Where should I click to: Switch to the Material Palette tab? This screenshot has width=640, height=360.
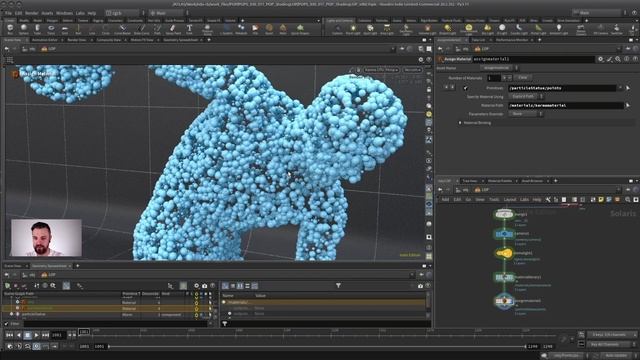coord(500,180)
